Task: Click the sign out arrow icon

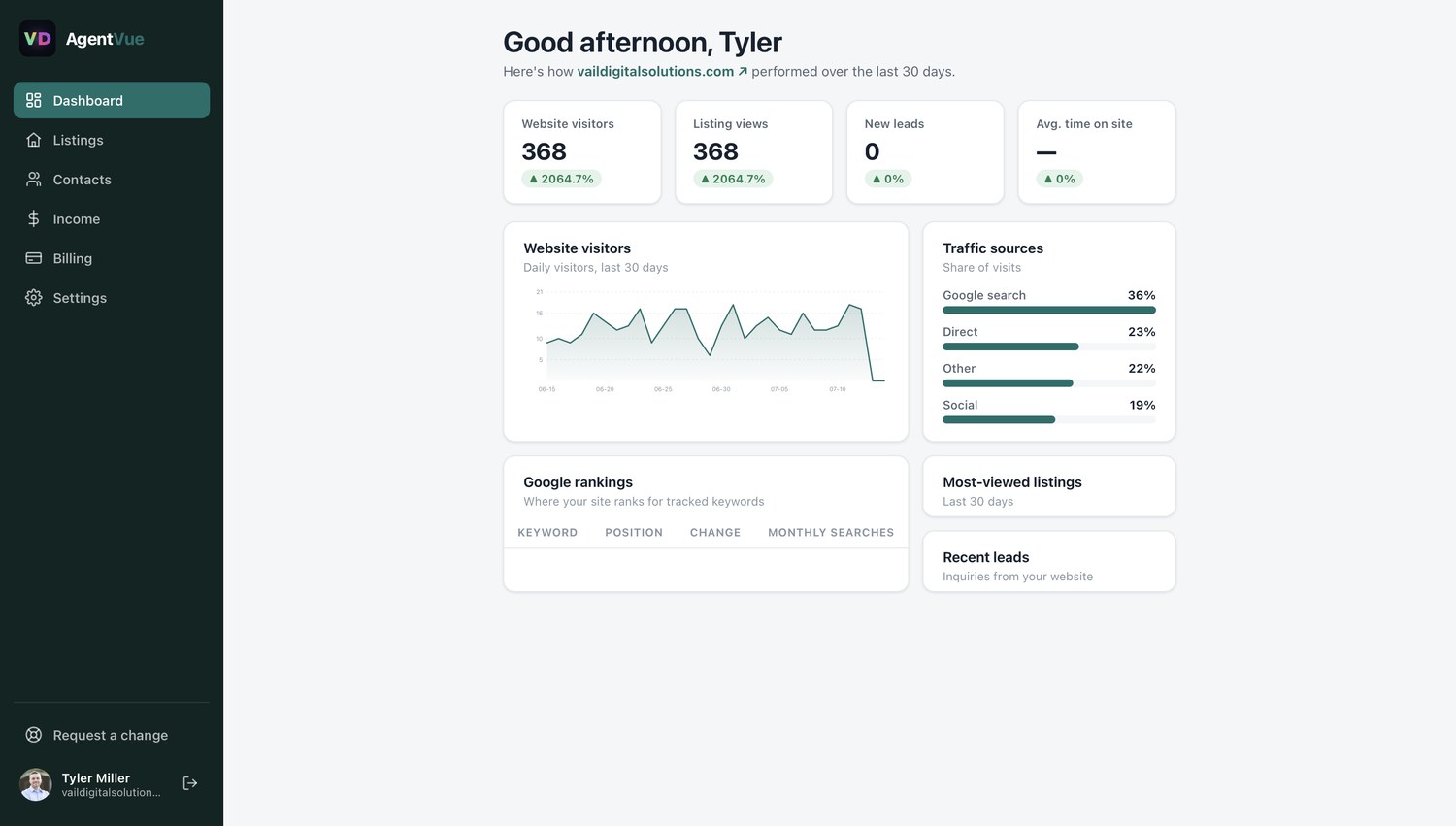Action: tap(190, 783)
